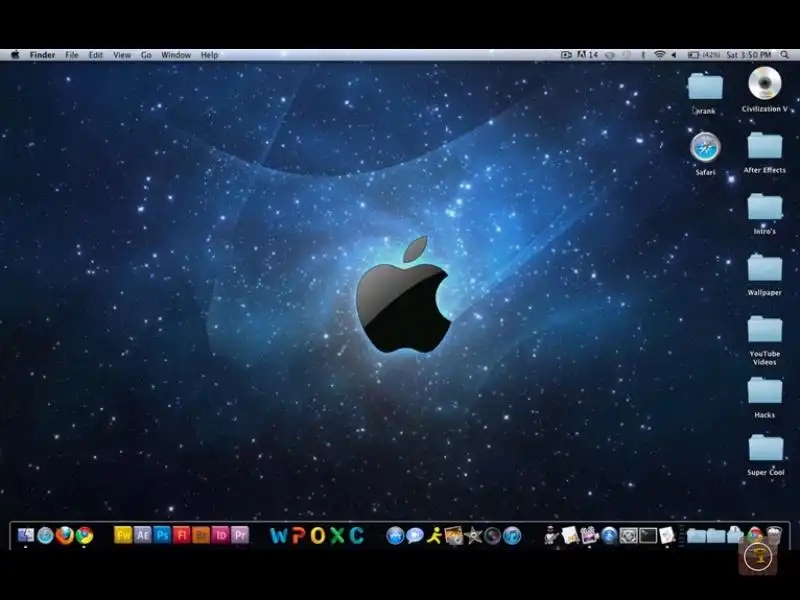
Task: Click the volume speaker icon in menu bar
Action: coord(674,55)
